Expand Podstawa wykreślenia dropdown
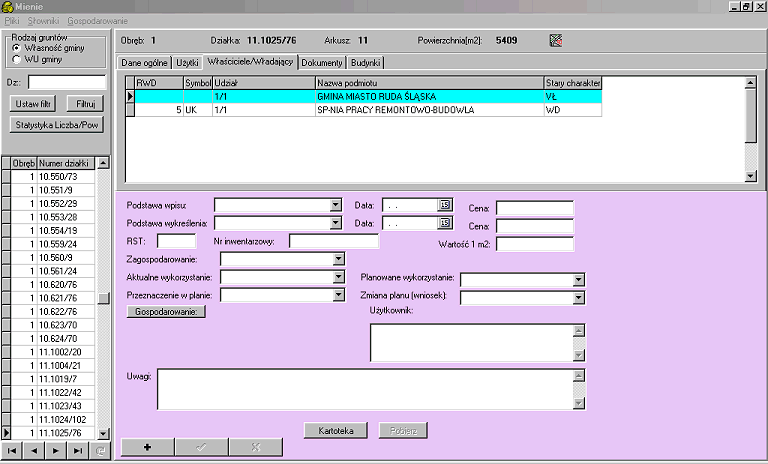This screenshot has width=768, height=464. [x=336, y=223]
